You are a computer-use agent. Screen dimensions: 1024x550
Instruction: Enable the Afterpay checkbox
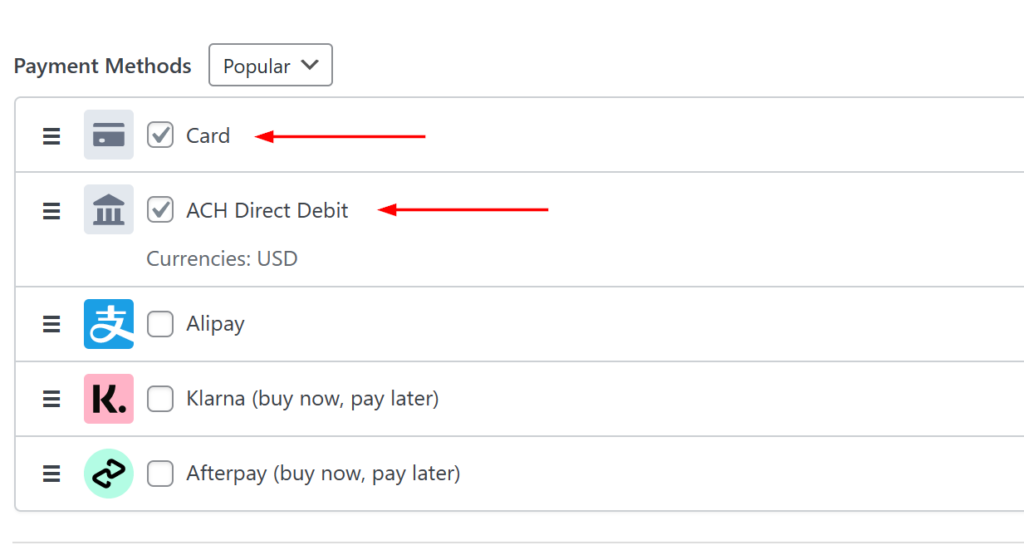[x=160, y=474]
